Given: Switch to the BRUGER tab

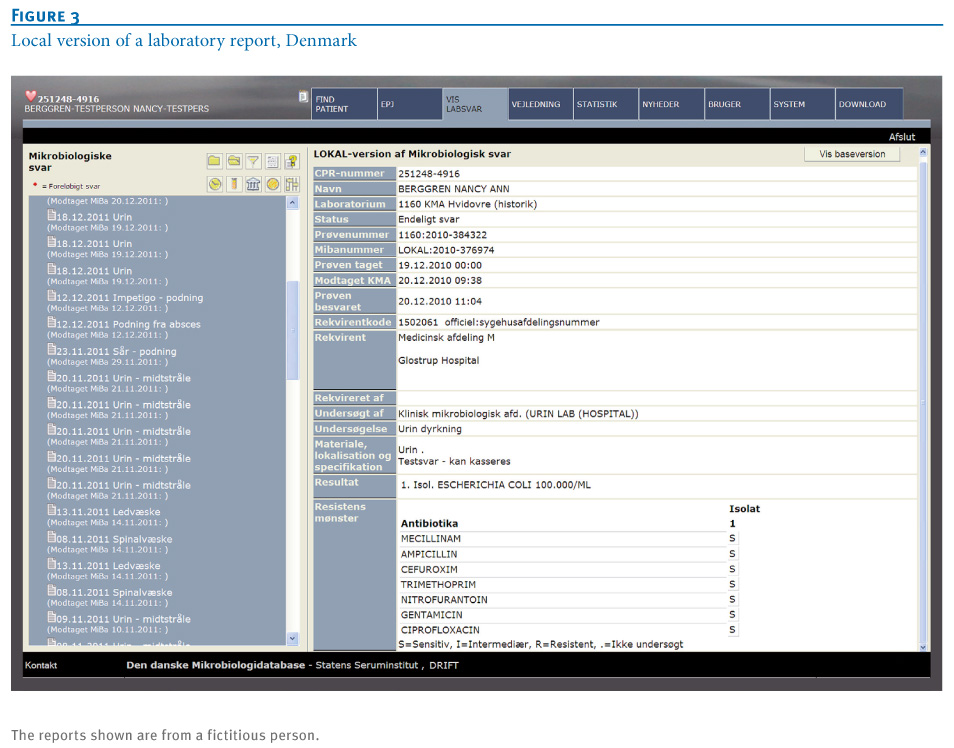Looking at the screenshot, I should pos(737,104).
